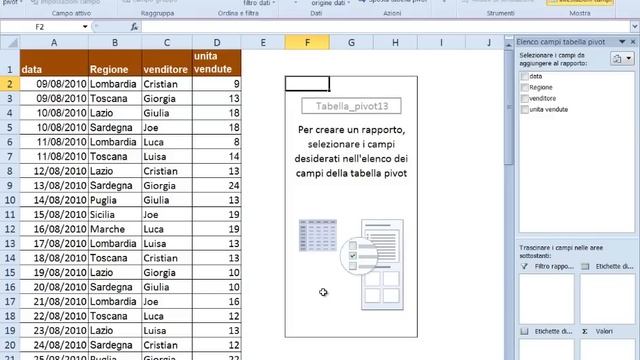The width and height of the screenshot is (640, 360).
Task: Click the 'Puglia' cell in row 10
Action: (x=115, y=200)
